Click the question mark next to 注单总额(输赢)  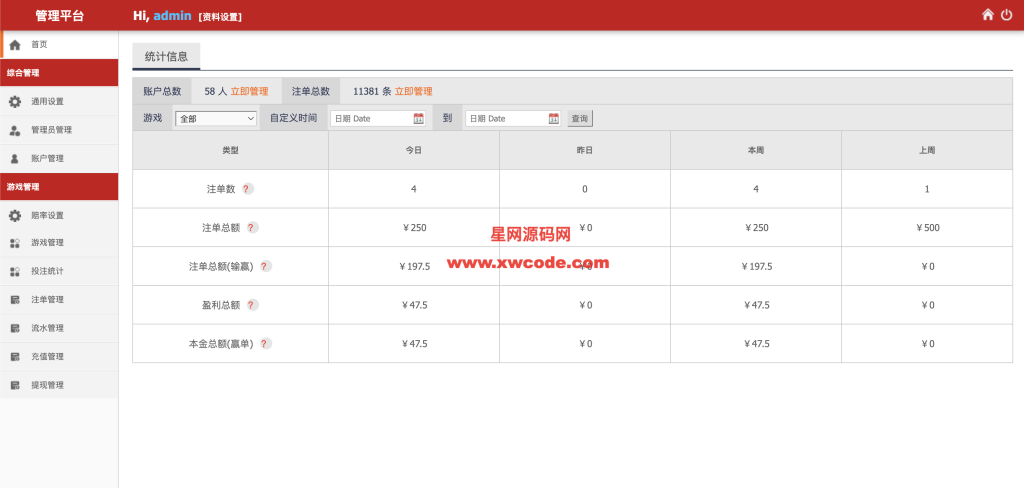click(x=265, y=266)
